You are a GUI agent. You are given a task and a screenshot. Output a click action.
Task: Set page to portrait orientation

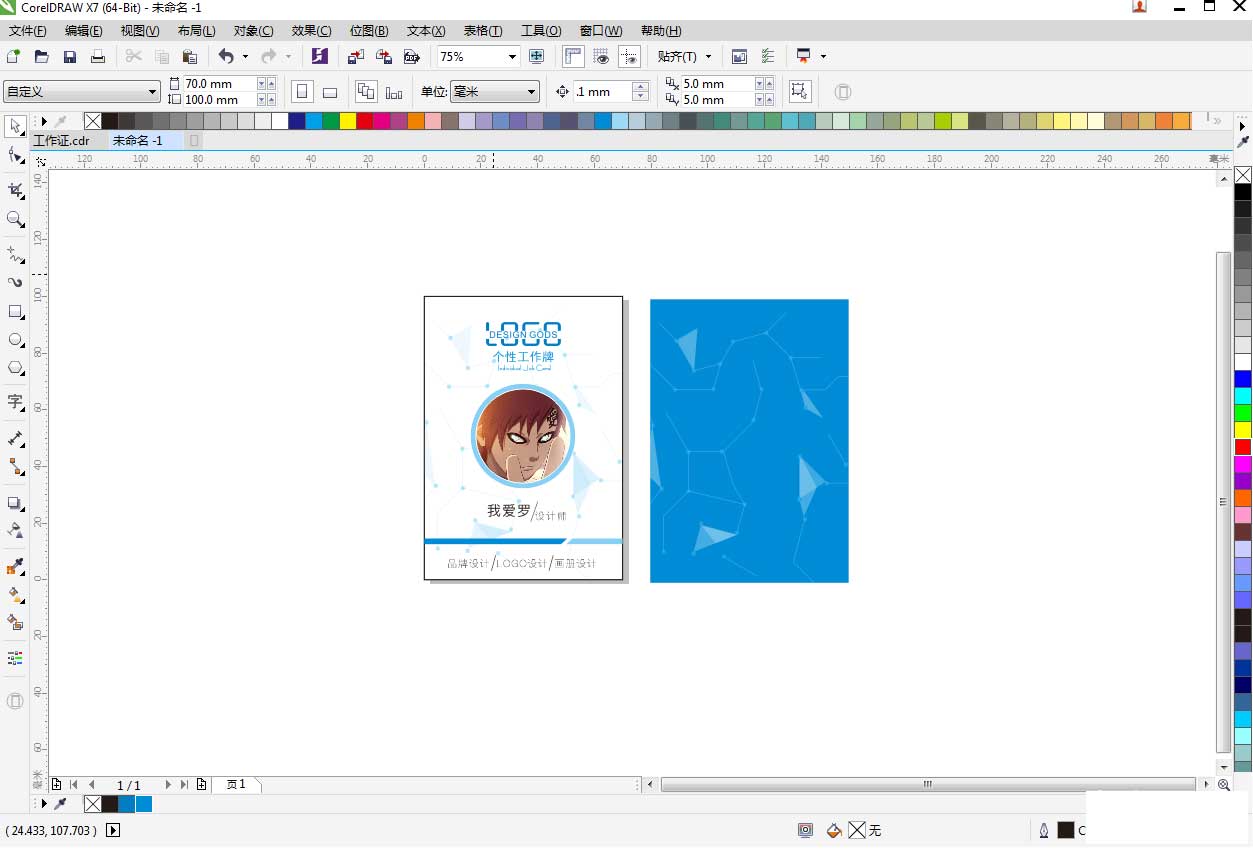[x=302, y=92]
